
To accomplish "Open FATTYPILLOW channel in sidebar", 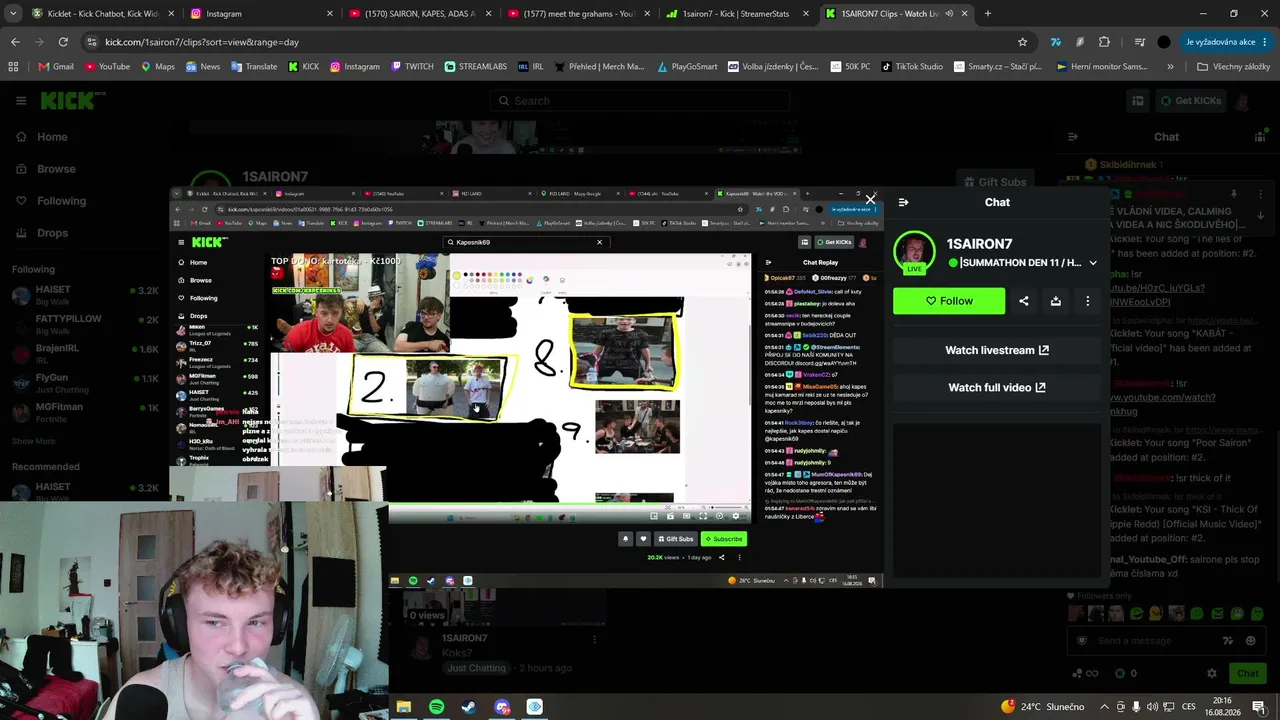I will (x=85, y=324).
